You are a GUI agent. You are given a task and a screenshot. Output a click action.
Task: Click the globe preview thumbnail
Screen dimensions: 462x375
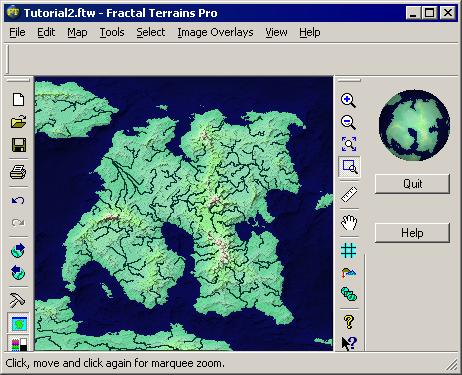click(x=414, y=125)
